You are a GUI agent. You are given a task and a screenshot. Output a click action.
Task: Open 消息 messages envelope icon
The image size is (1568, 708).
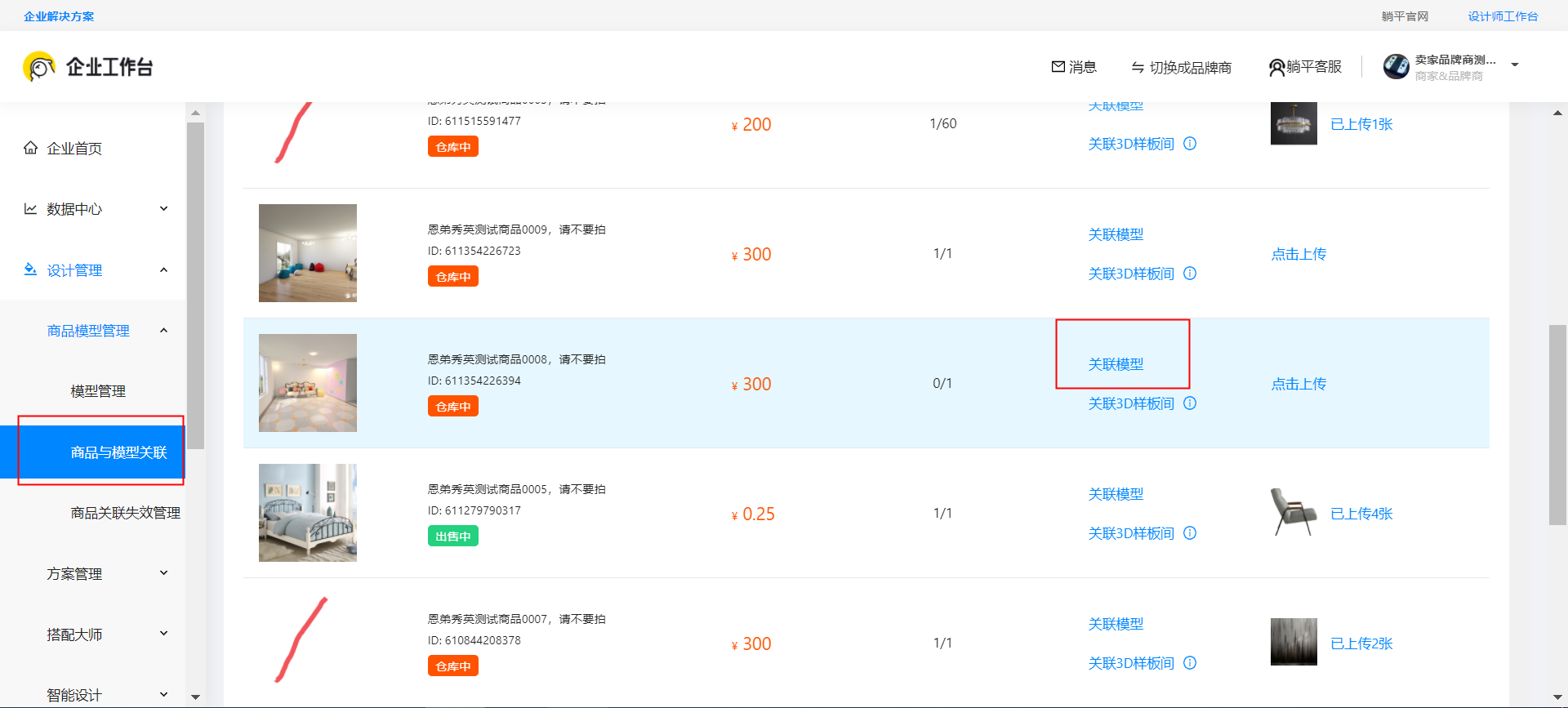[x=1058, y=67]
